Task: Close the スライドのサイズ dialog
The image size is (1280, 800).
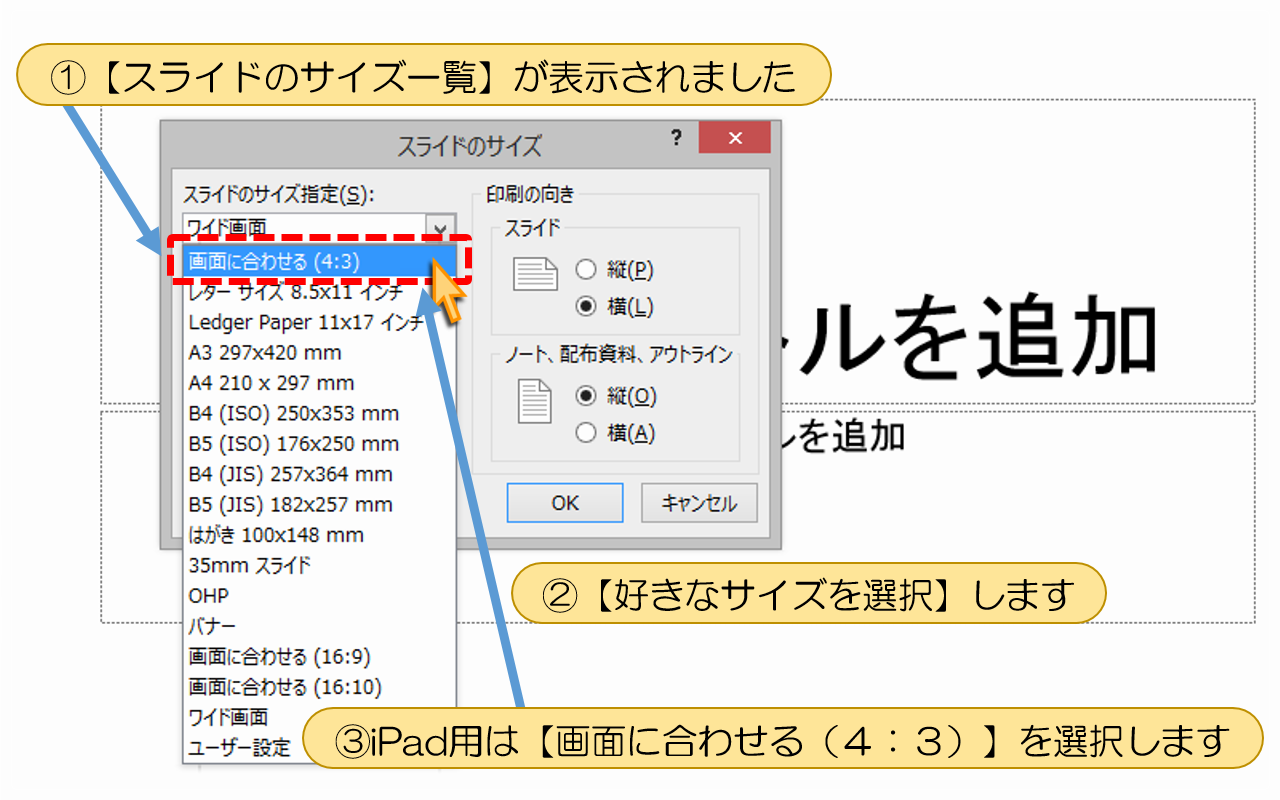Action: click(735, 138)
